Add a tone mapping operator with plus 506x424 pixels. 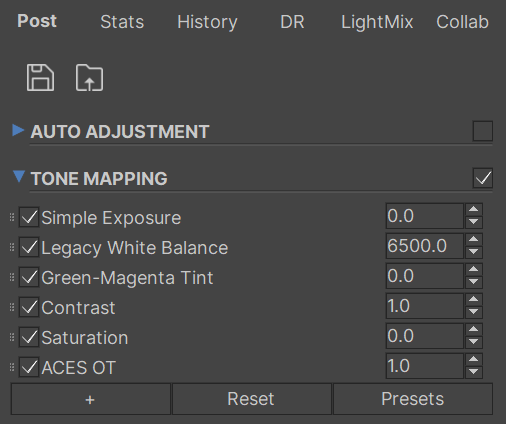pyautogui.click(x=91, y=399)
